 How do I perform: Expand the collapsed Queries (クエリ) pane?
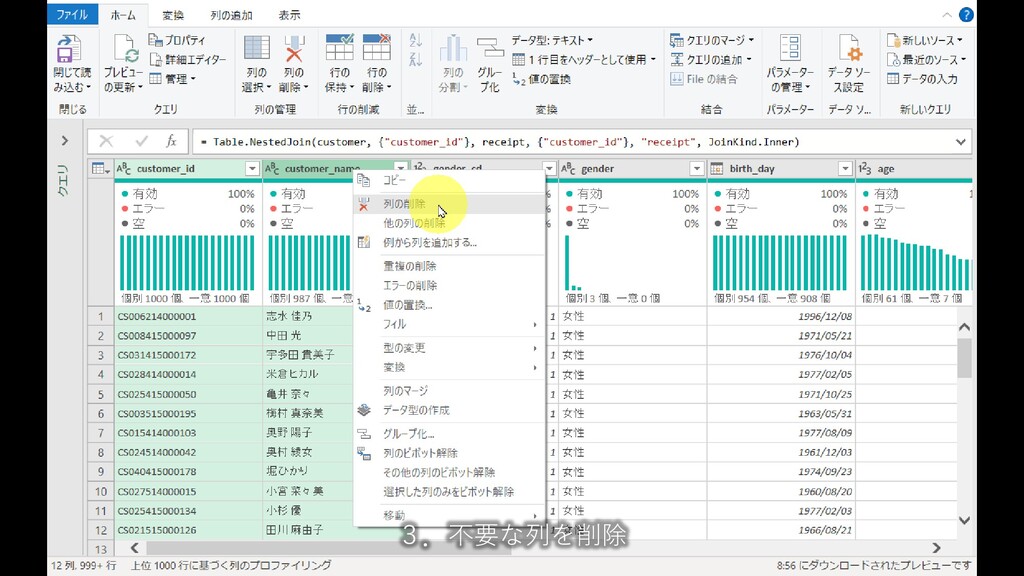click(64, 141)
